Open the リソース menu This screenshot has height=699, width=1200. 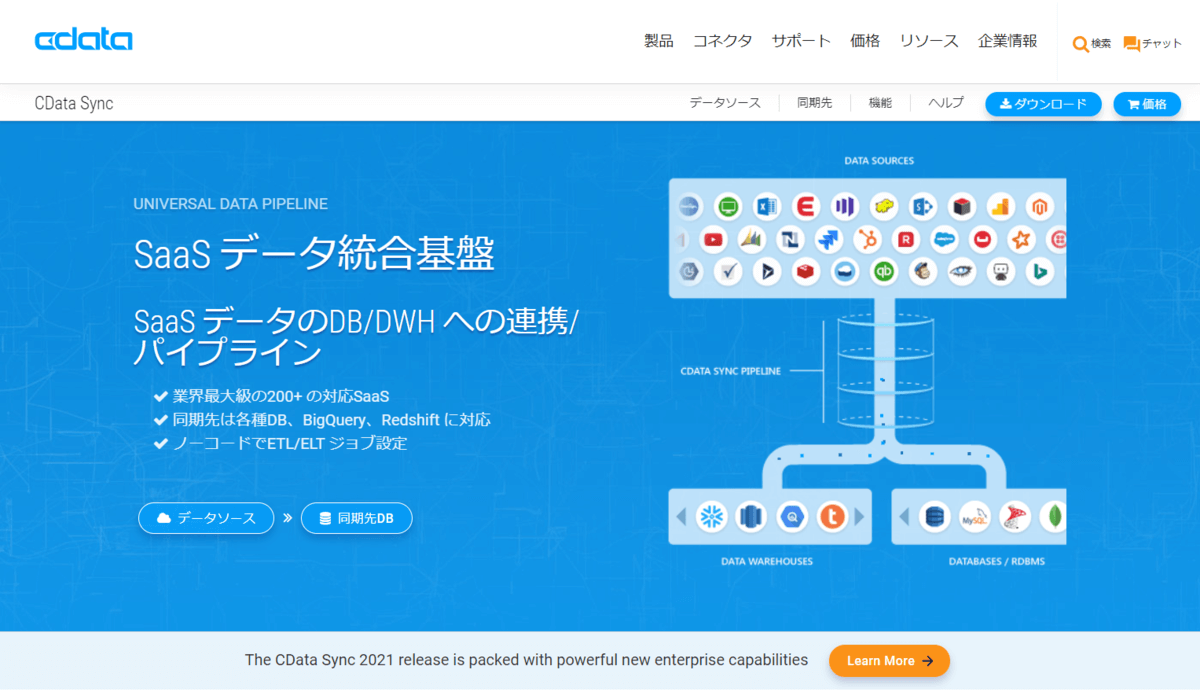929,41
